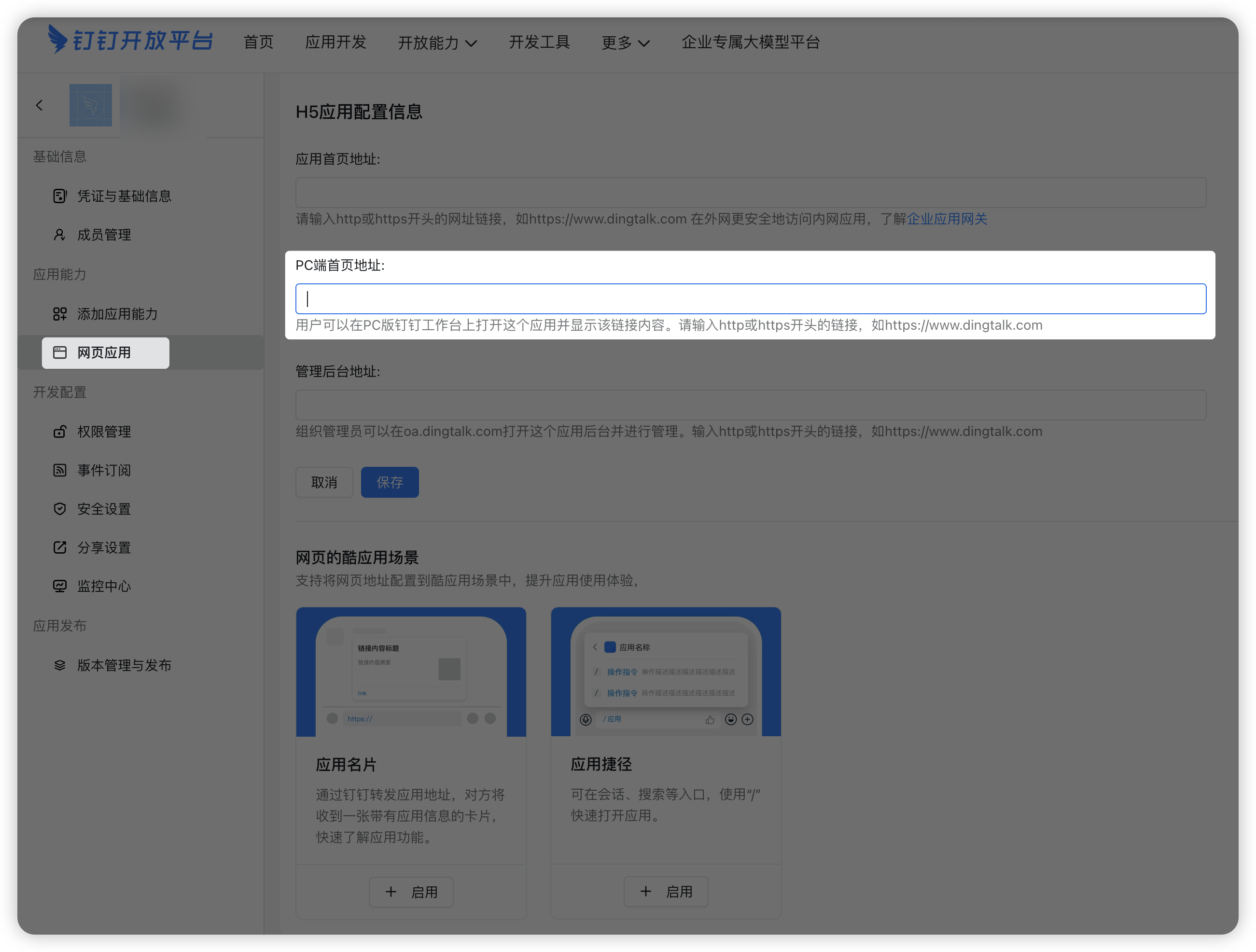Open the 应用开发 nav menu
This screenshot has height=952, width=1256.
pyautogui.click(x=335, y=42)
